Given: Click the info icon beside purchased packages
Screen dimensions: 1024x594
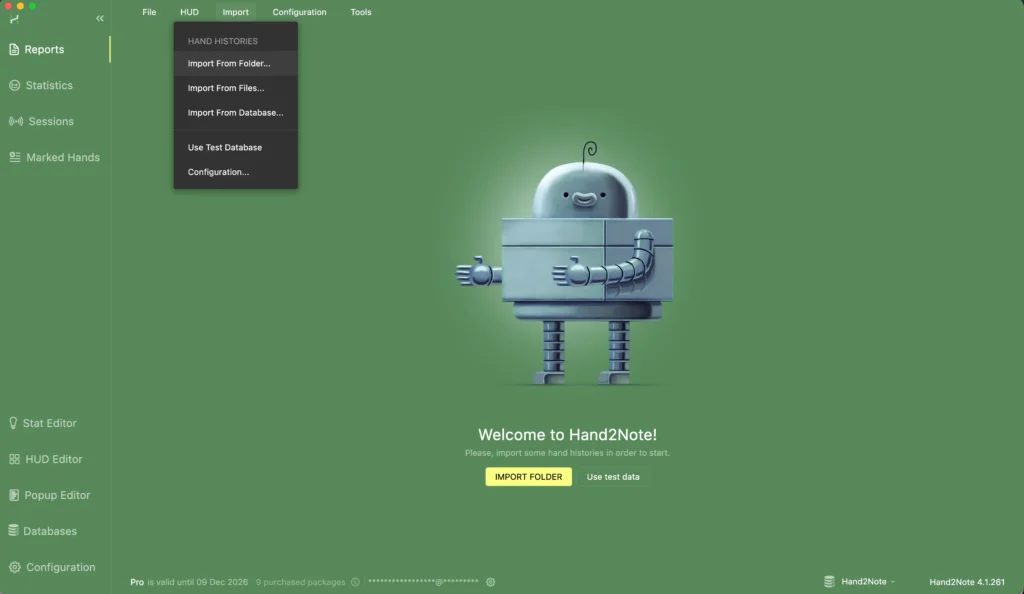Looking at the screenshot, I should point(355,582).
